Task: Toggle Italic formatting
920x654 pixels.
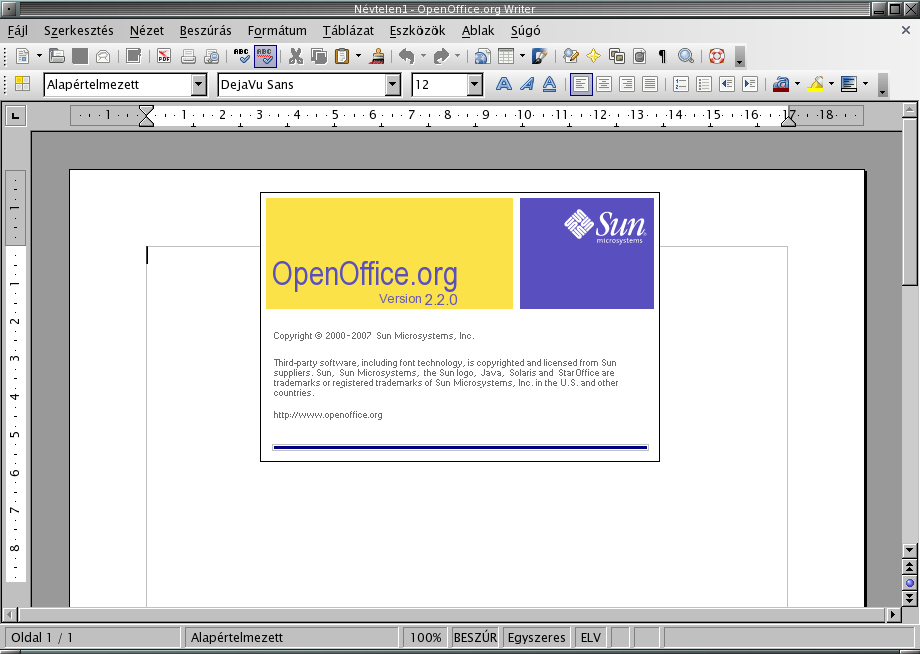Action: pos(526,84)
